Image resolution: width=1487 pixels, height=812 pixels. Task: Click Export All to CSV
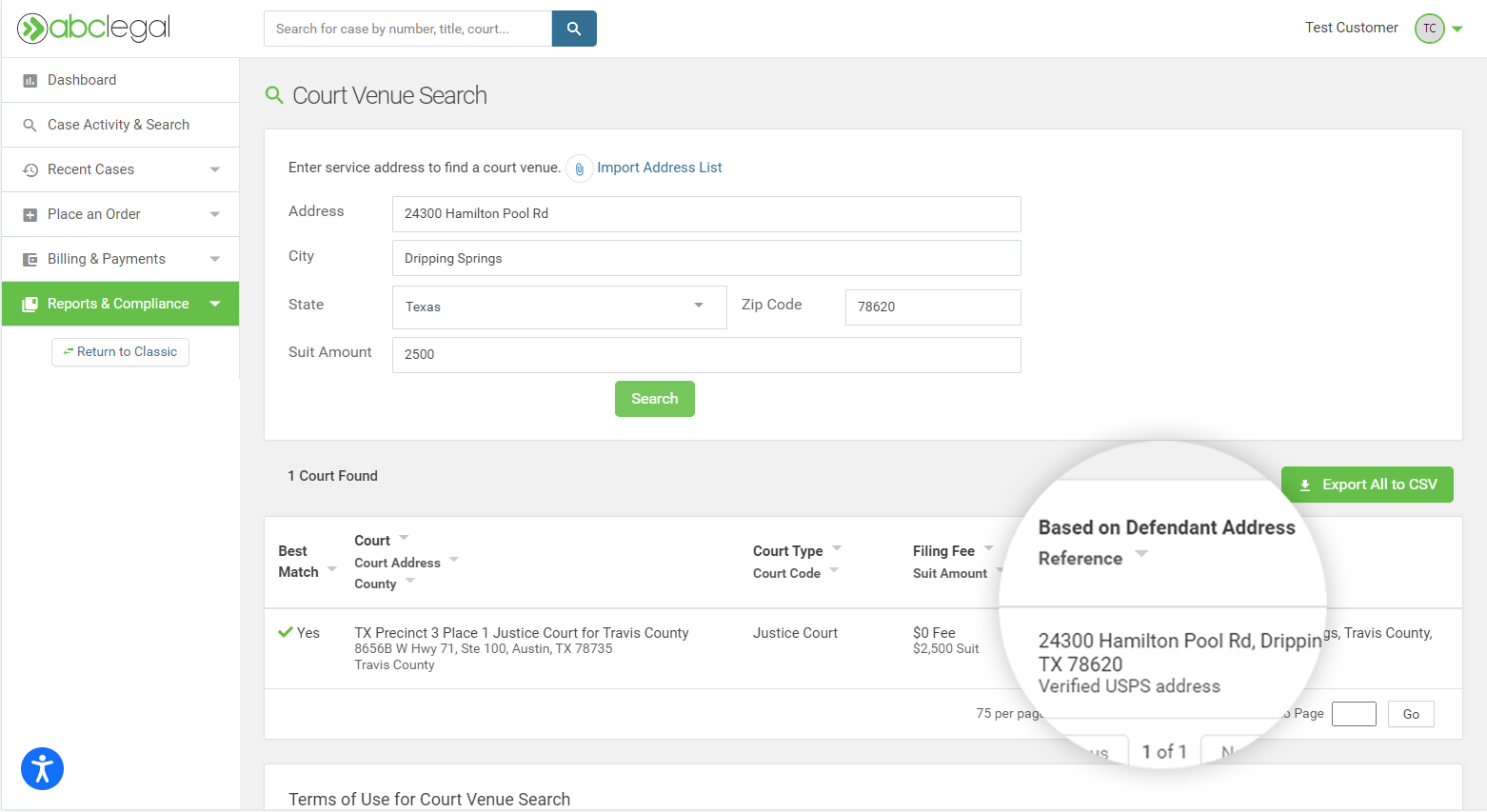tap(1366, 485)
